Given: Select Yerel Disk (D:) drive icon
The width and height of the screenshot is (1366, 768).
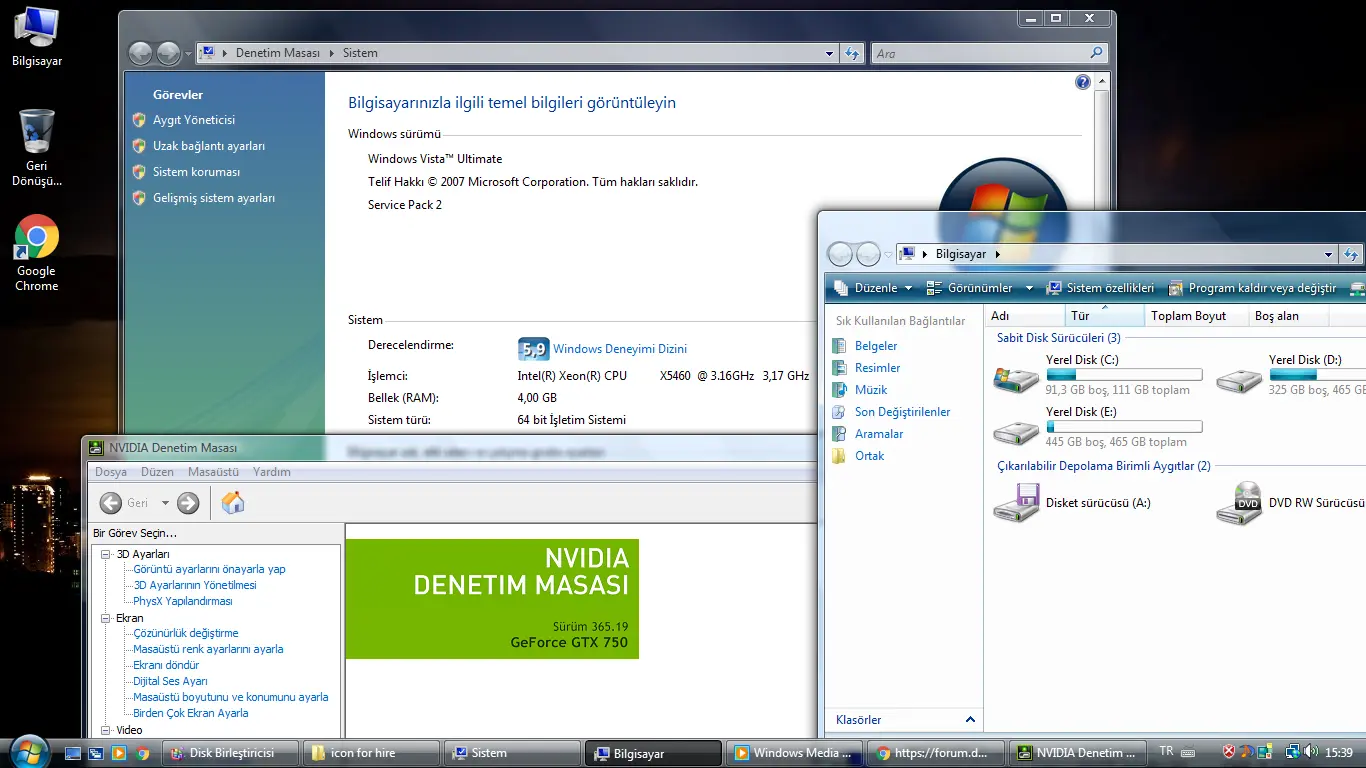Looking at the screenshot, I should tap(1239, 378).
